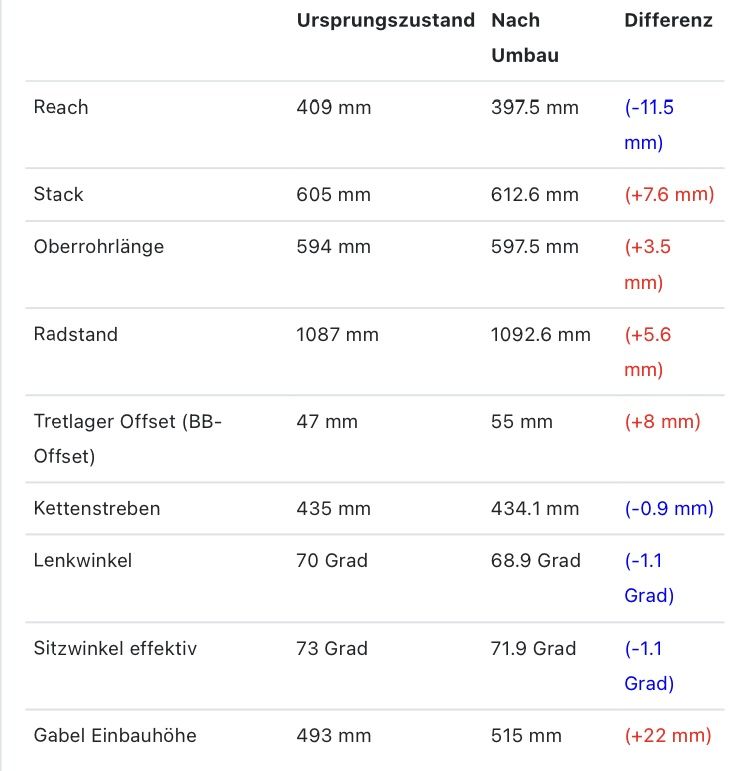Screen dimensions: 748x771
Task: Click the Stack value 612.6 mm
Action: click(535, 194)
